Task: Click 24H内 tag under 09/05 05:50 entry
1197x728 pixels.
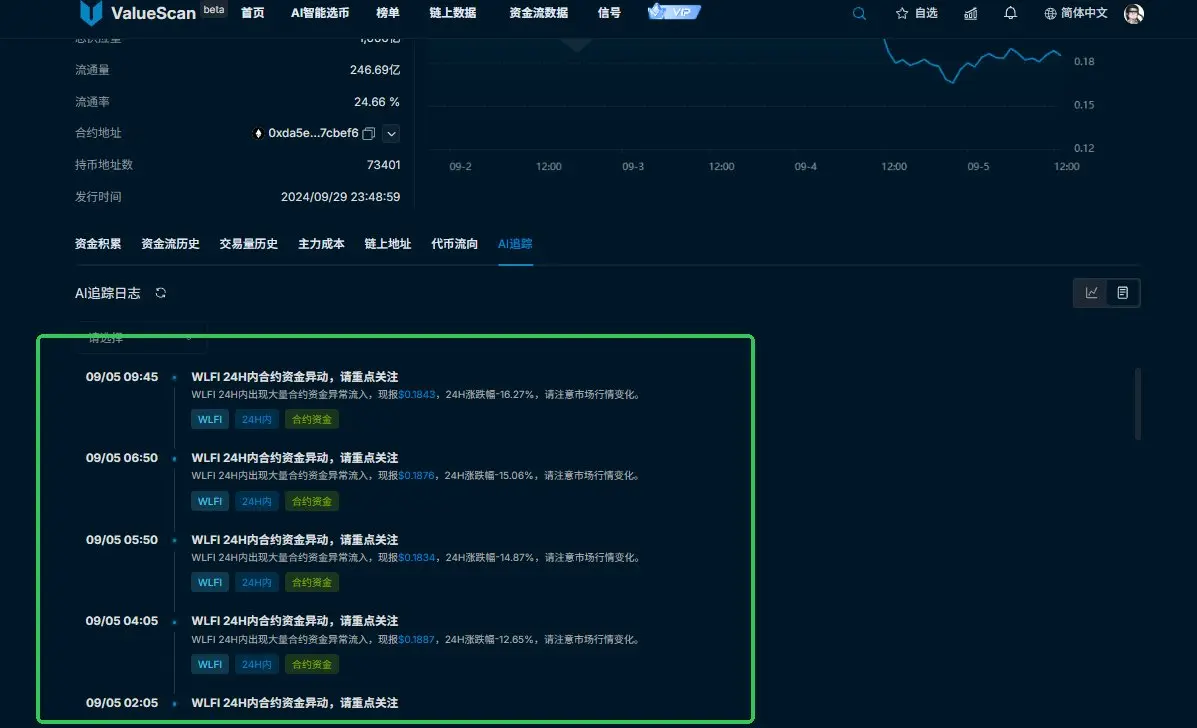Action: 256,582
